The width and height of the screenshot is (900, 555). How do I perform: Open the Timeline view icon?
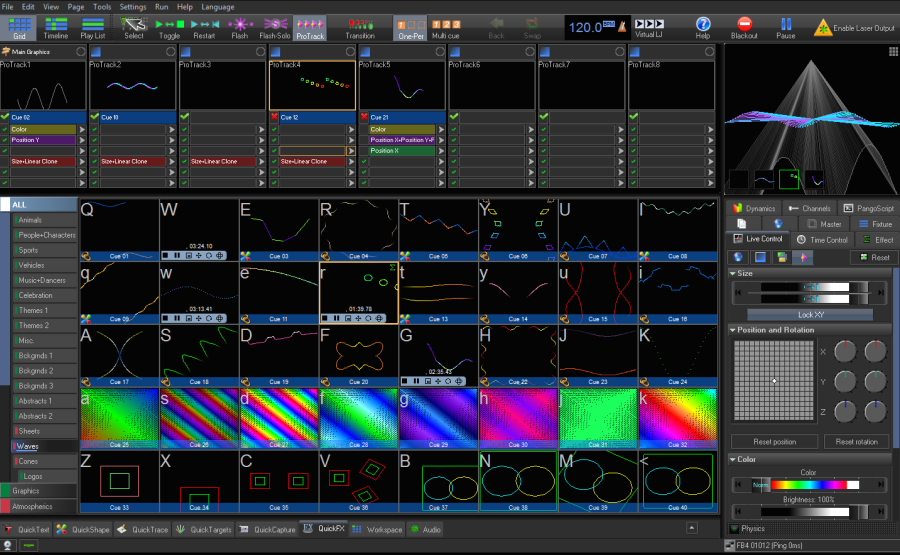pyautogui.click(x=56, y=24)
